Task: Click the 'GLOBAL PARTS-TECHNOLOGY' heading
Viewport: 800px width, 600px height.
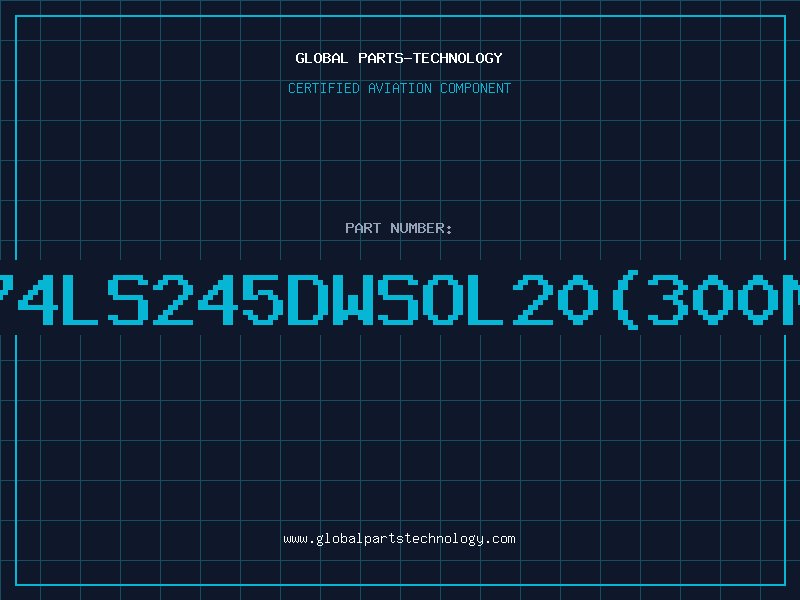Action: (399, 58)
